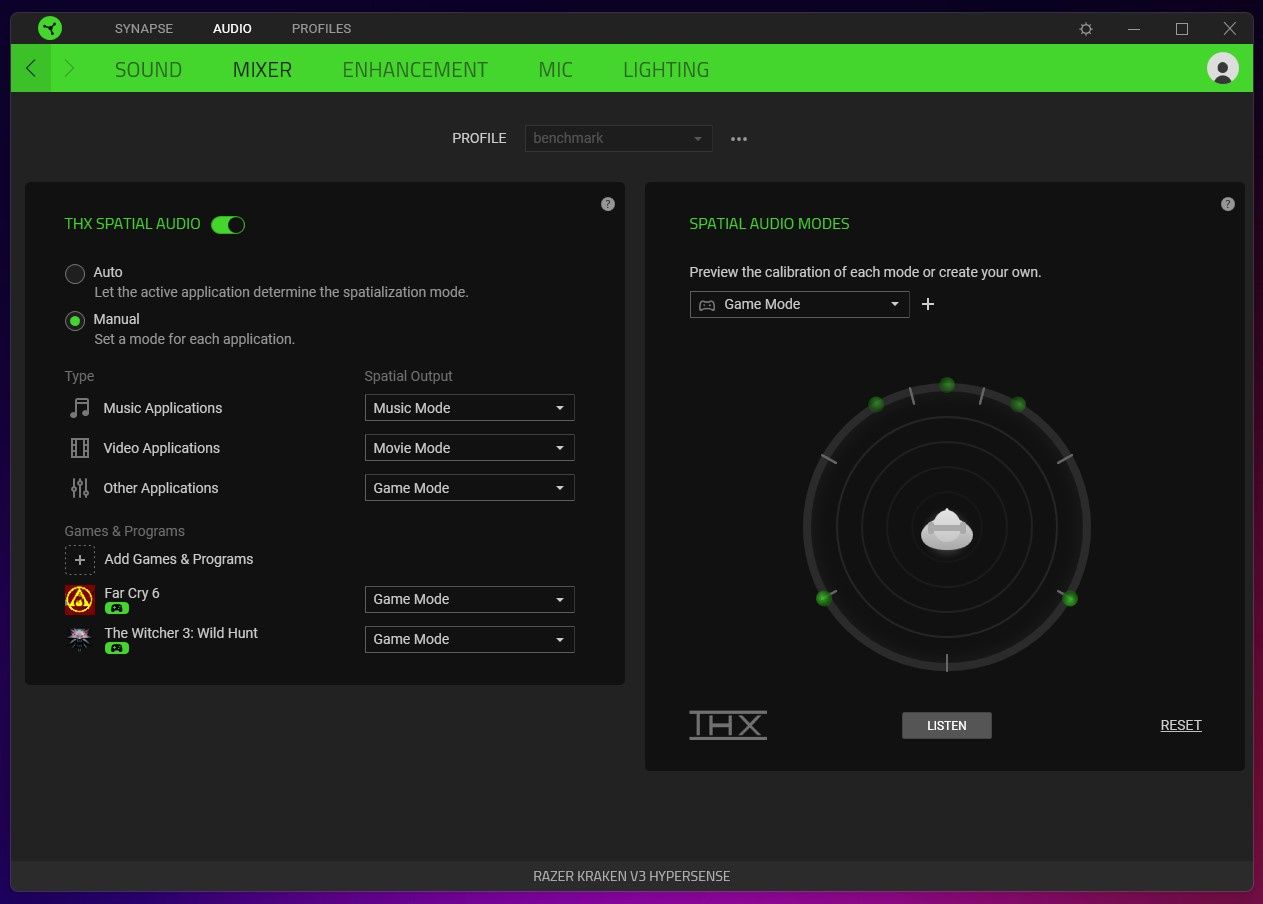
Task: Open the Profile benchmark dropdown
Action: (619, 138)
